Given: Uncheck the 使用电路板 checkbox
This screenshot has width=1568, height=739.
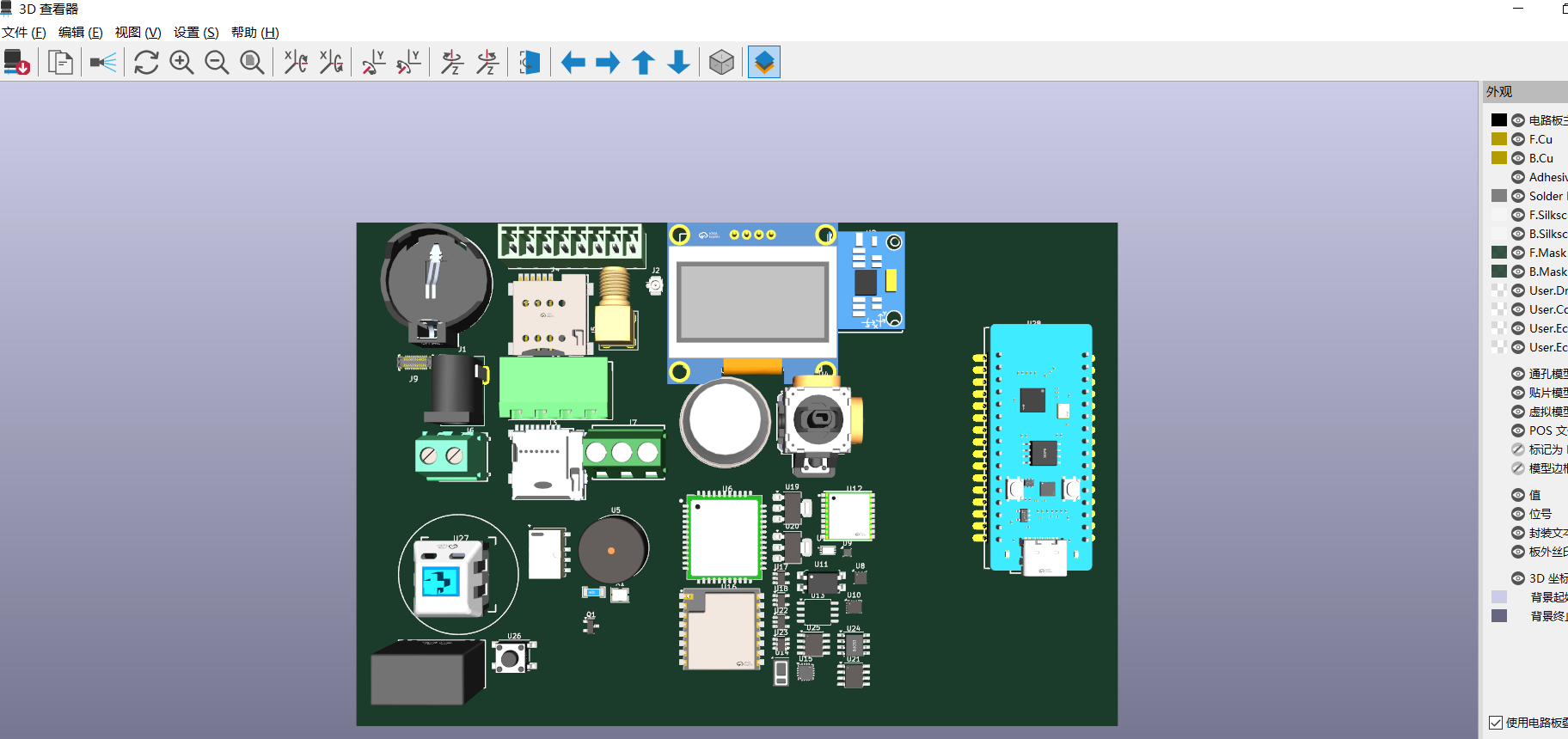Looking at the screenshot, I should tap(1496, 723).
